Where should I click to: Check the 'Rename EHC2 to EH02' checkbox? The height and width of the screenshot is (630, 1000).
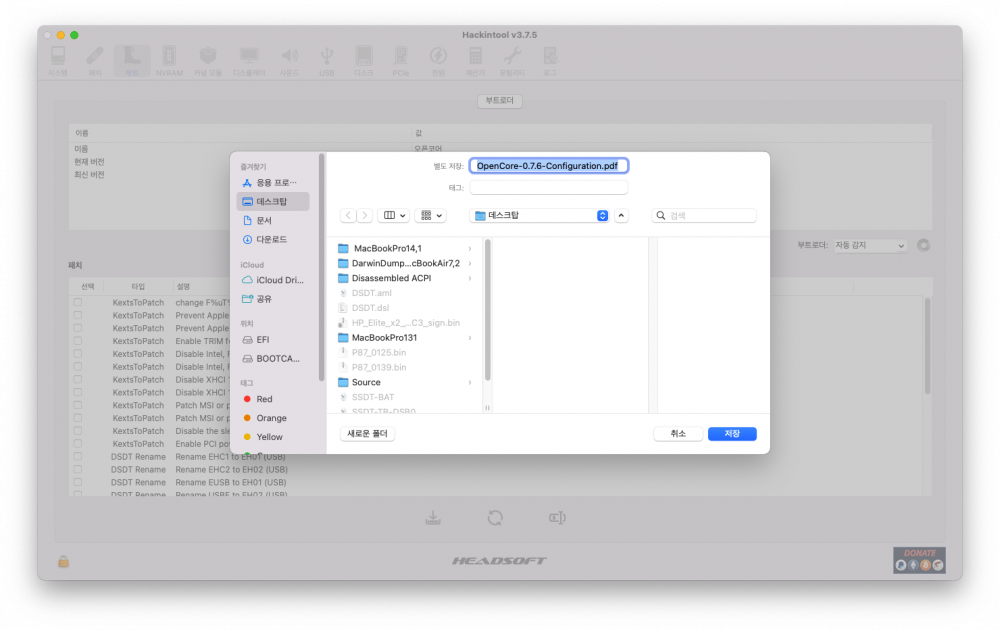(x=78, y=469)
